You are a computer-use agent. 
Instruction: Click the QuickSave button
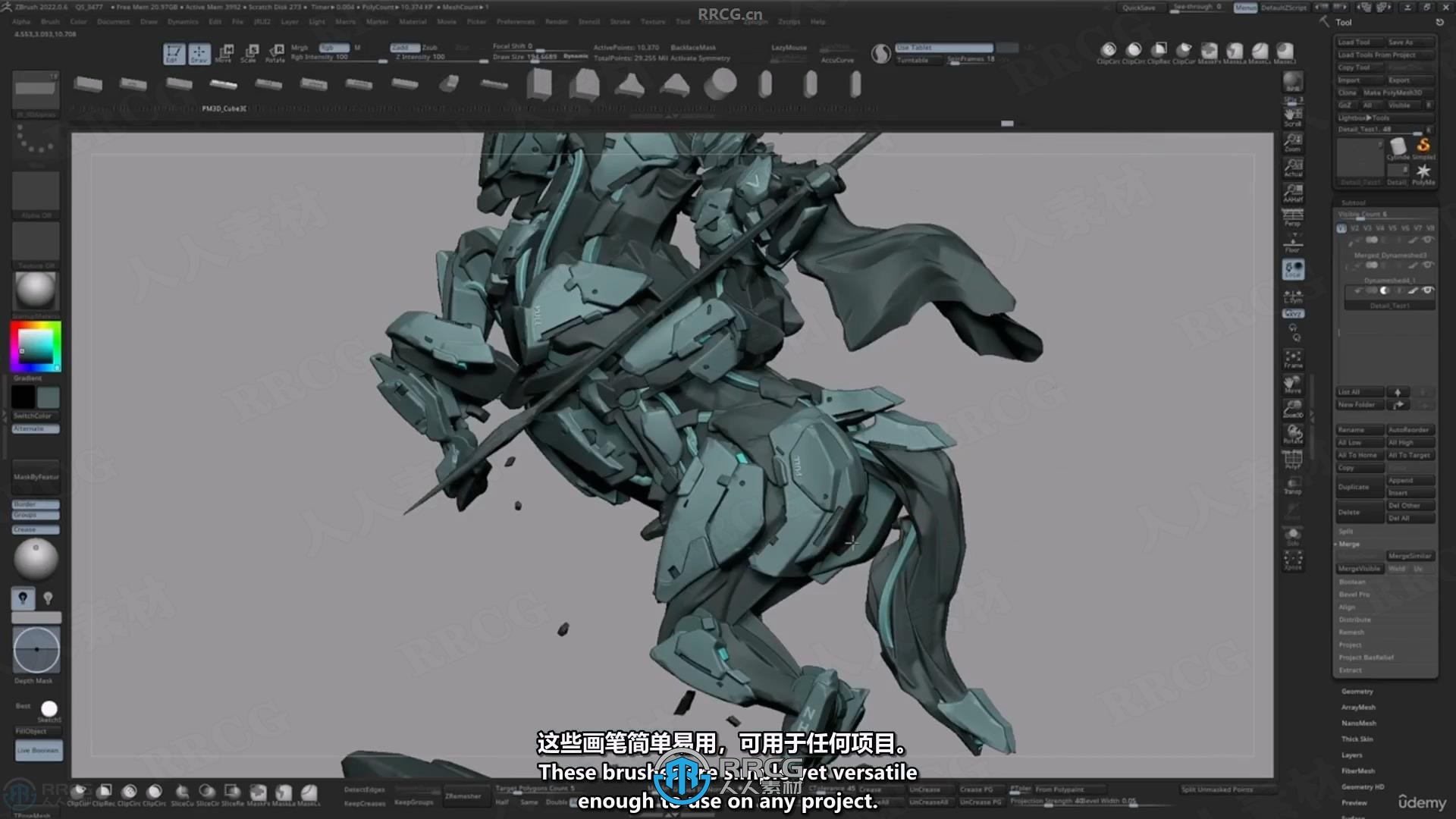tap(1138, 8)
